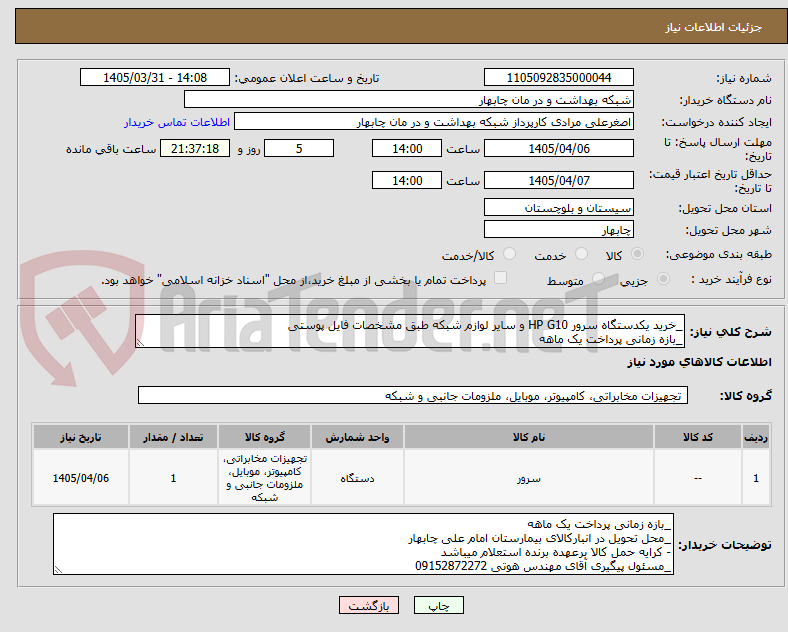
Task: Click the remaining time field 21:37:18
Action: click(x=195, y=148)
